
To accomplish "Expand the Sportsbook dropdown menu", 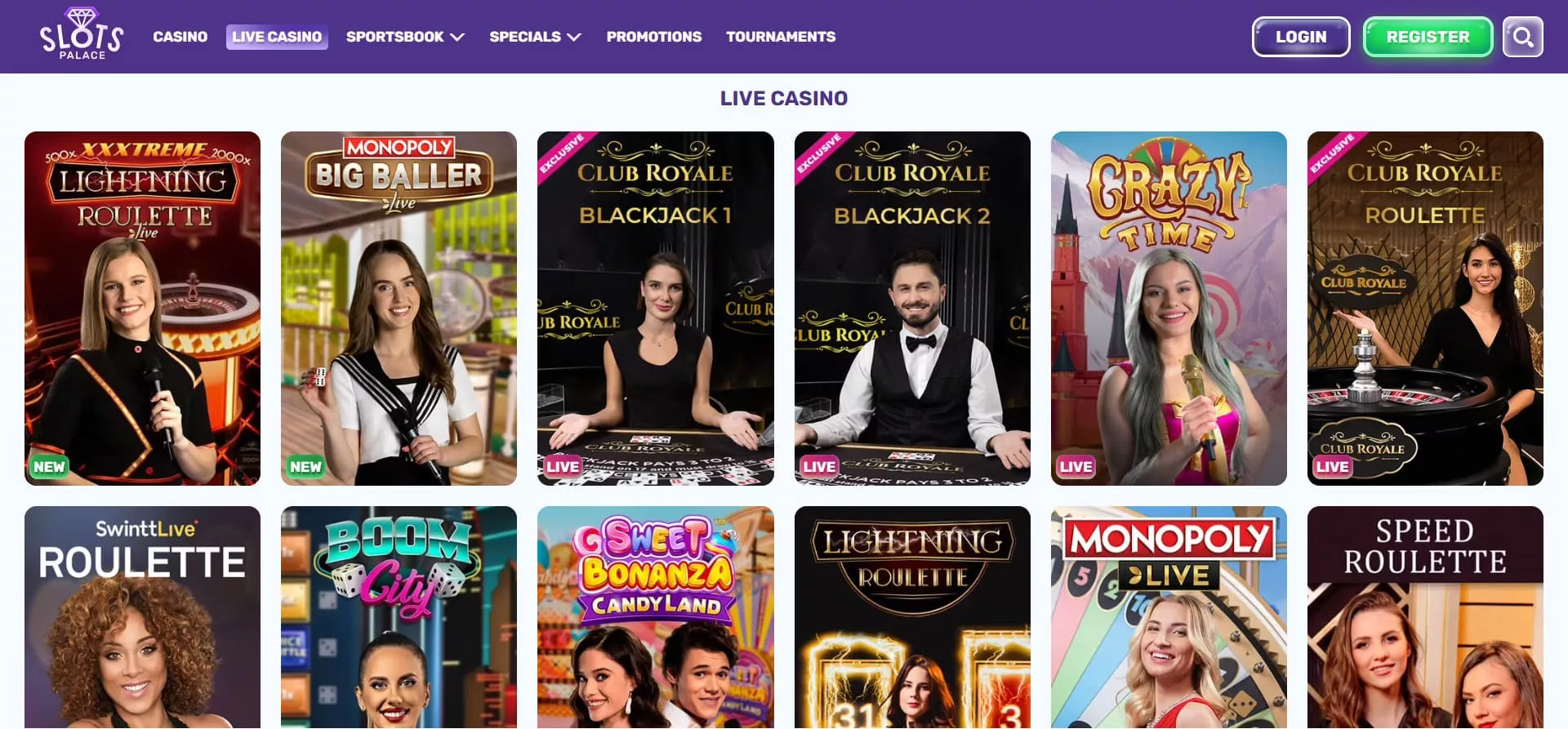I will click(405, 37).
